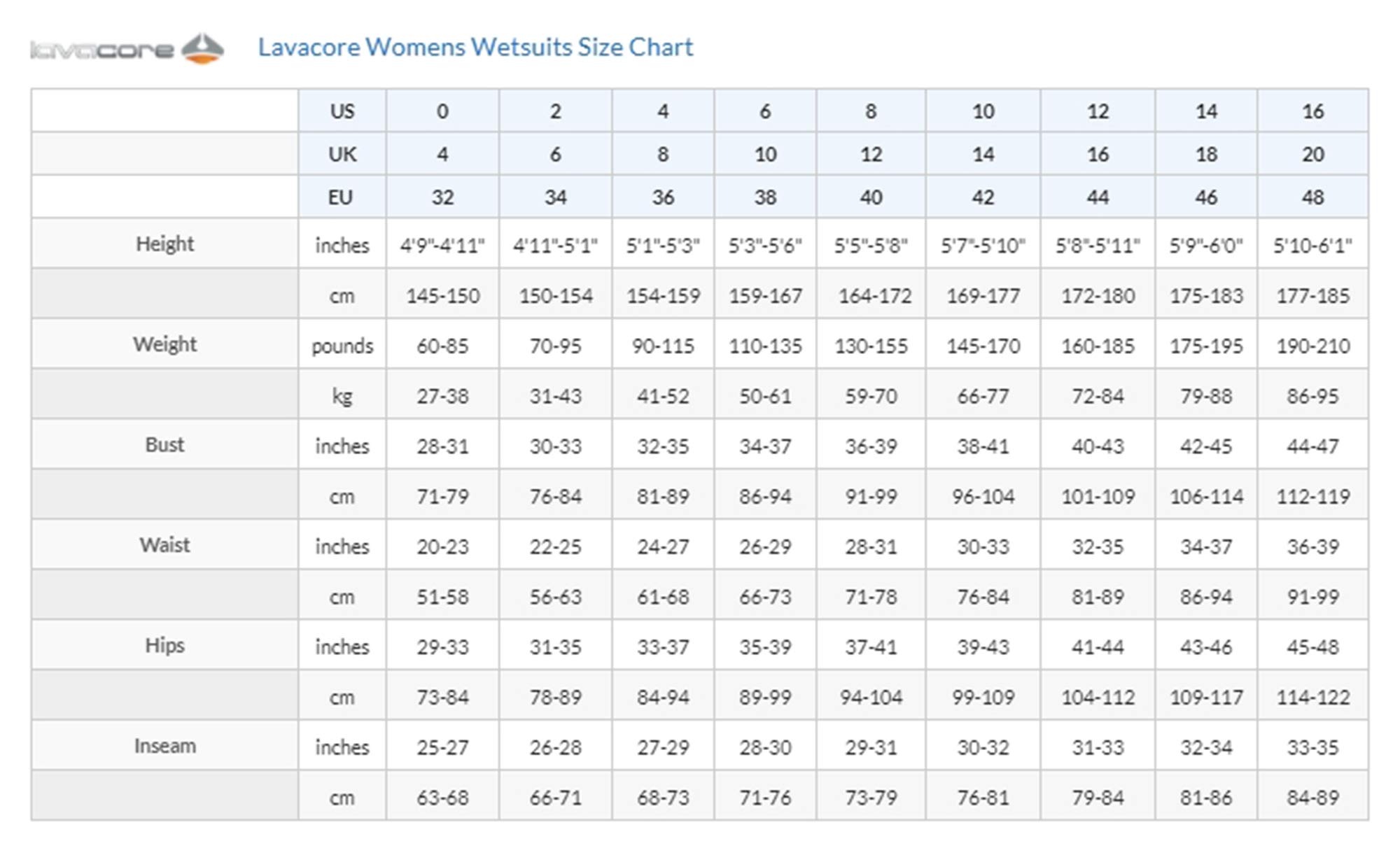The width and height of the screenshot is (1400, 855).
Task: Click the Bust row label
Action: point(164,444)
